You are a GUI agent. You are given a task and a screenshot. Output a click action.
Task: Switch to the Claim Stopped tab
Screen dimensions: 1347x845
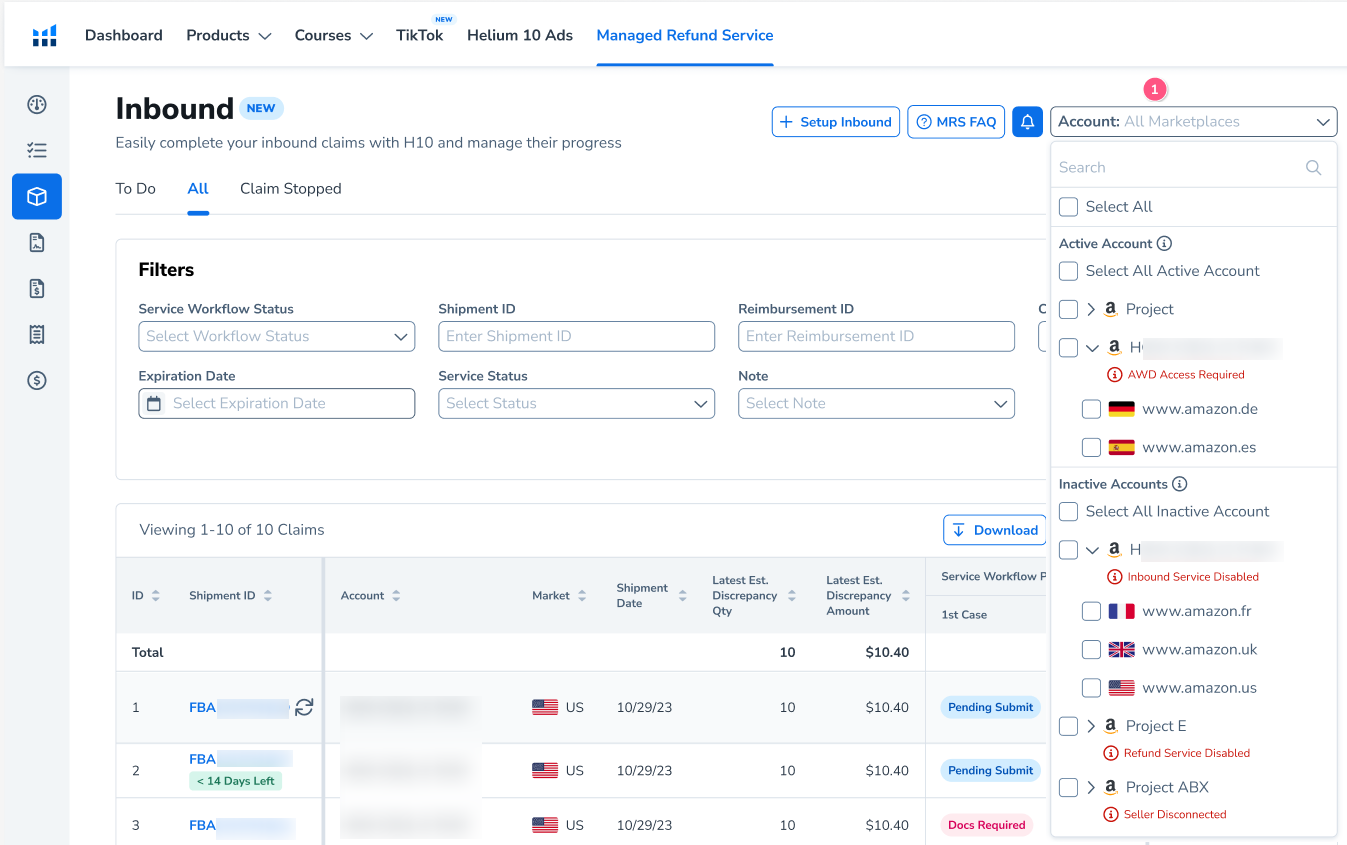click(x=291, y=189)
